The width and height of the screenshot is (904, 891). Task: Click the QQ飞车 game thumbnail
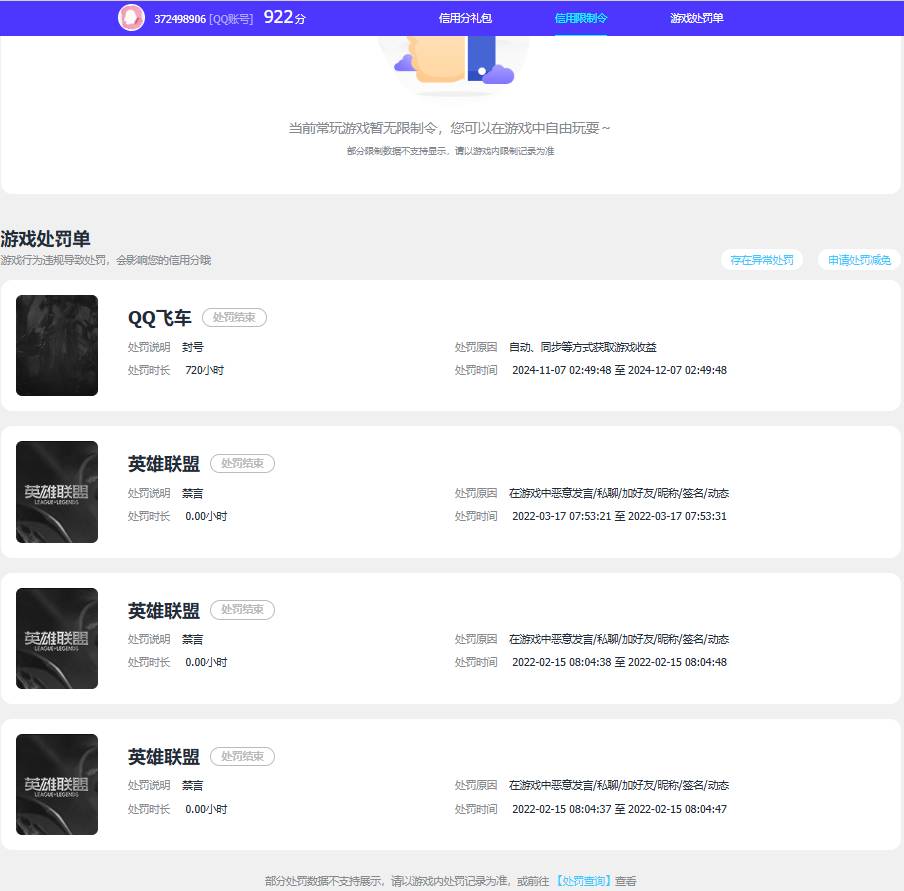pos(57,345)
